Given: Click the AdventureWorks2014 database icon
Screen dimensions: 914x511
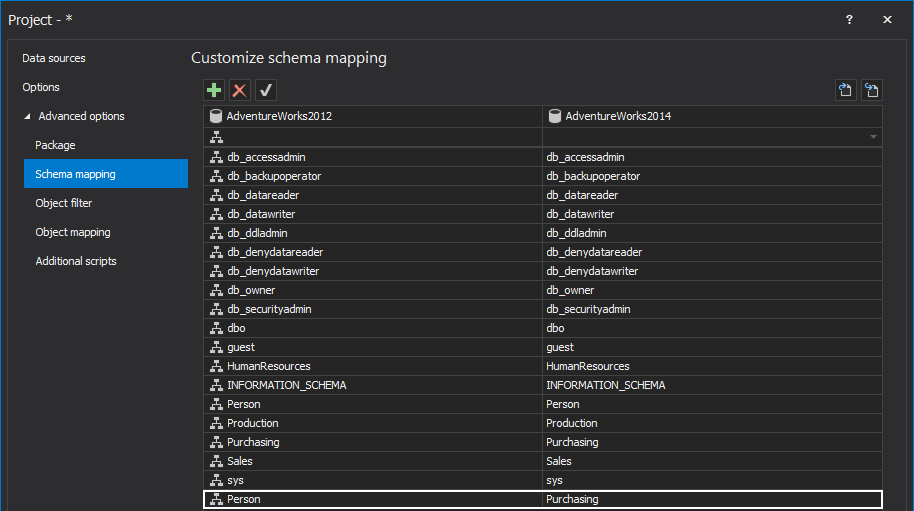Looking at the screenshot, I should (x=555, y=116).
